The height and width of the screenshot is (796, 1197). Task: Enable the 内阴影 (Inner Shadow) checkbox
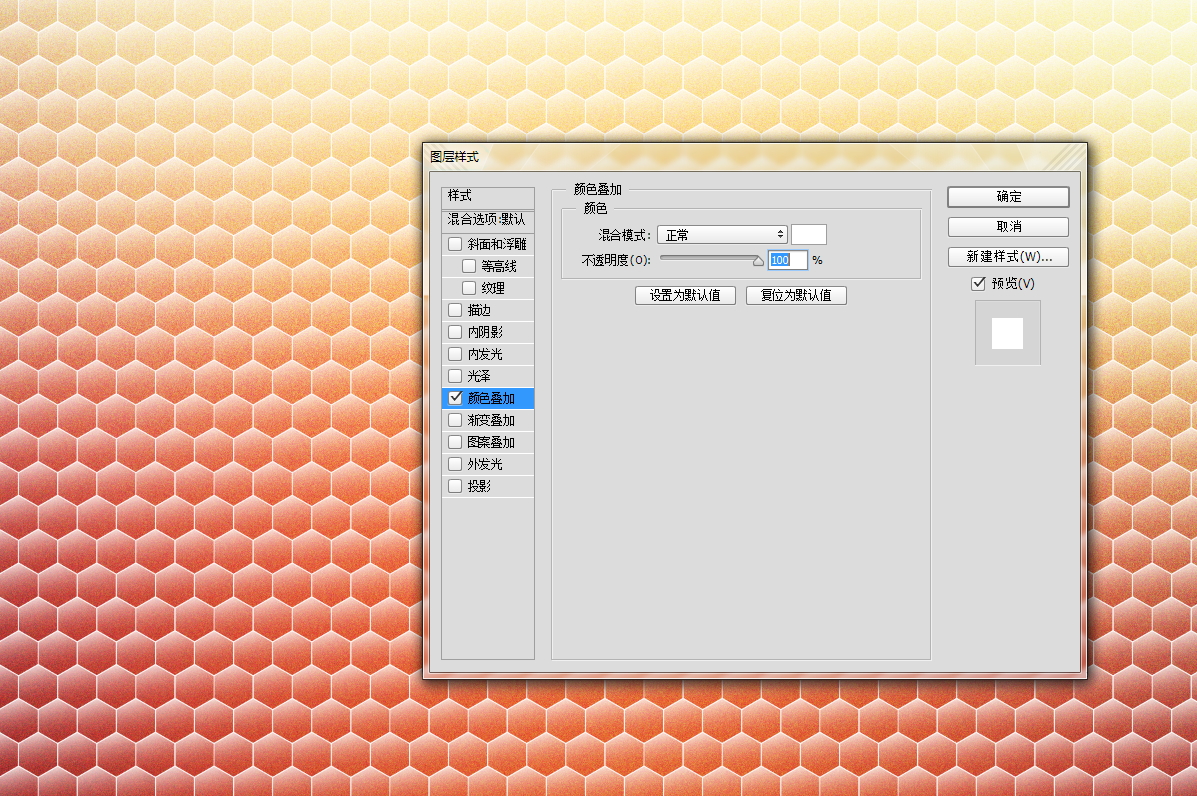point(453,331)
